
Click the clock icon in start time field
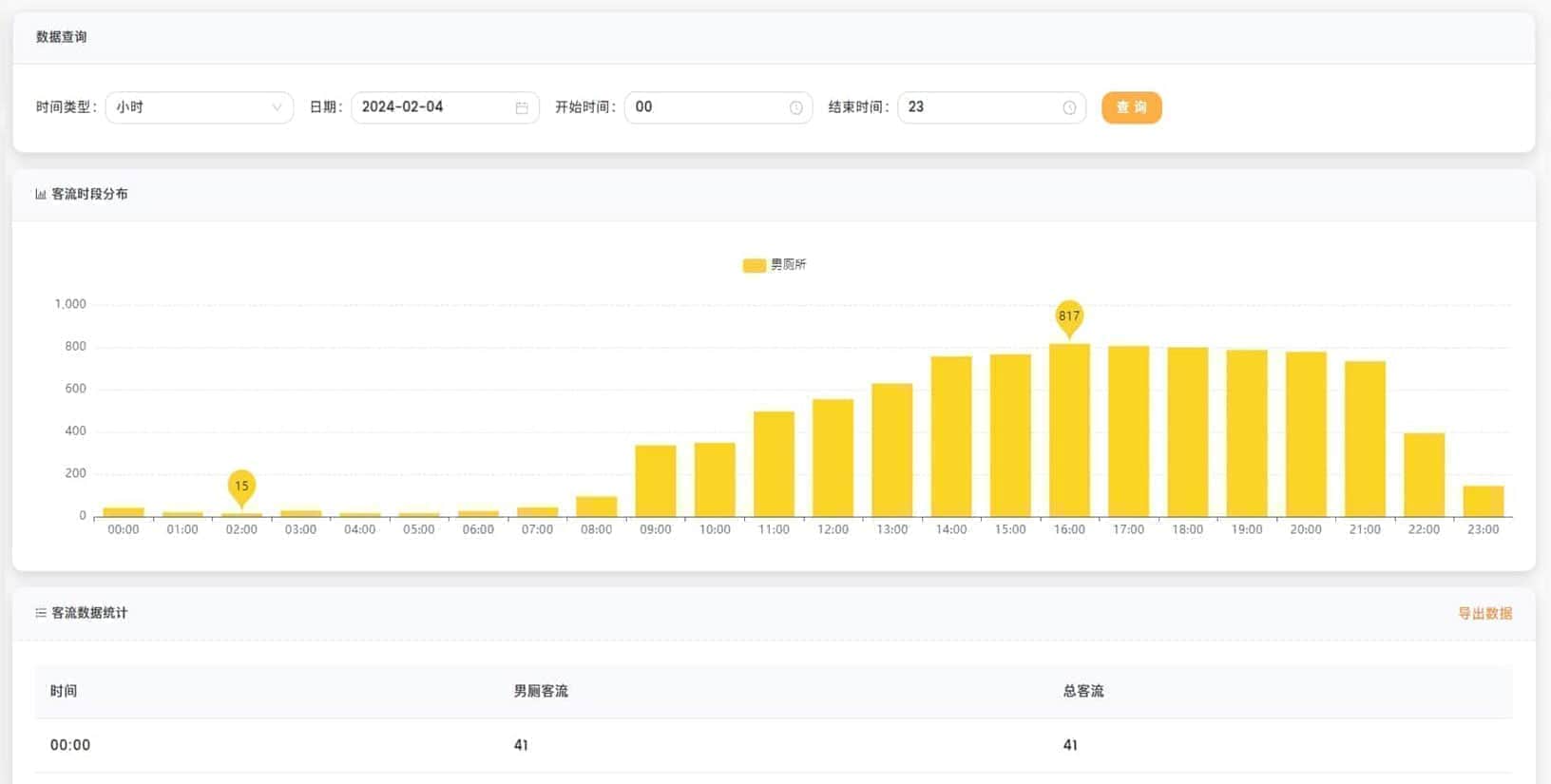tap(795, 107)
